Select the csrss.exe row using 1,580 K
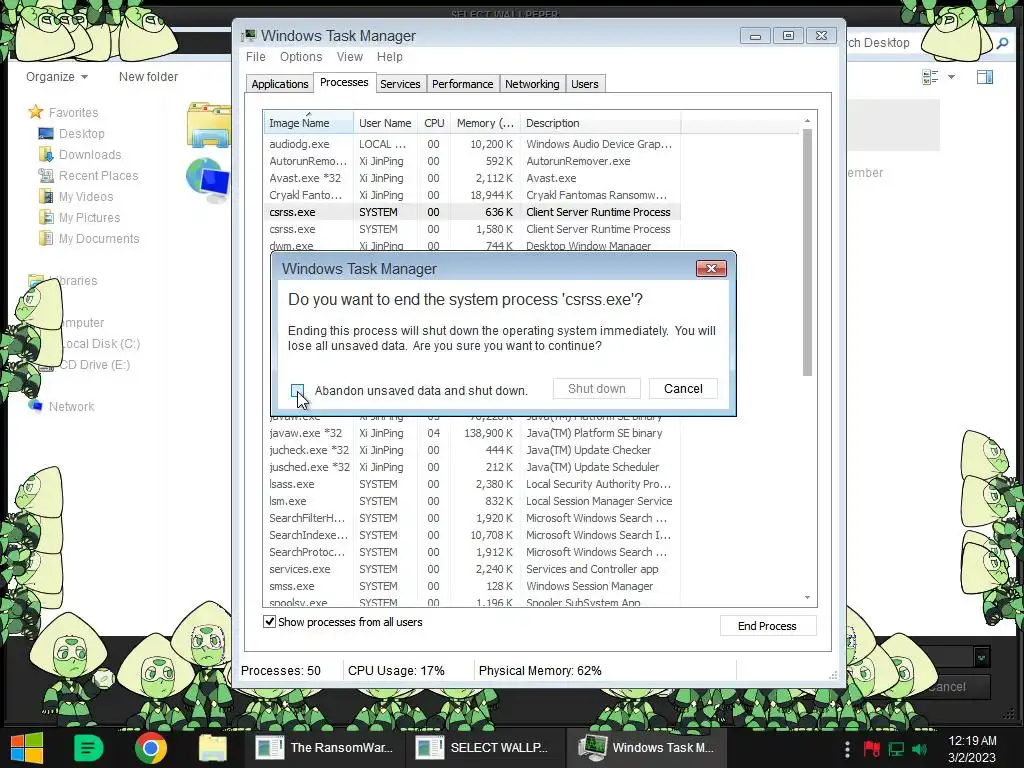Screen dimensions: 1024x768 coord(472,229)
